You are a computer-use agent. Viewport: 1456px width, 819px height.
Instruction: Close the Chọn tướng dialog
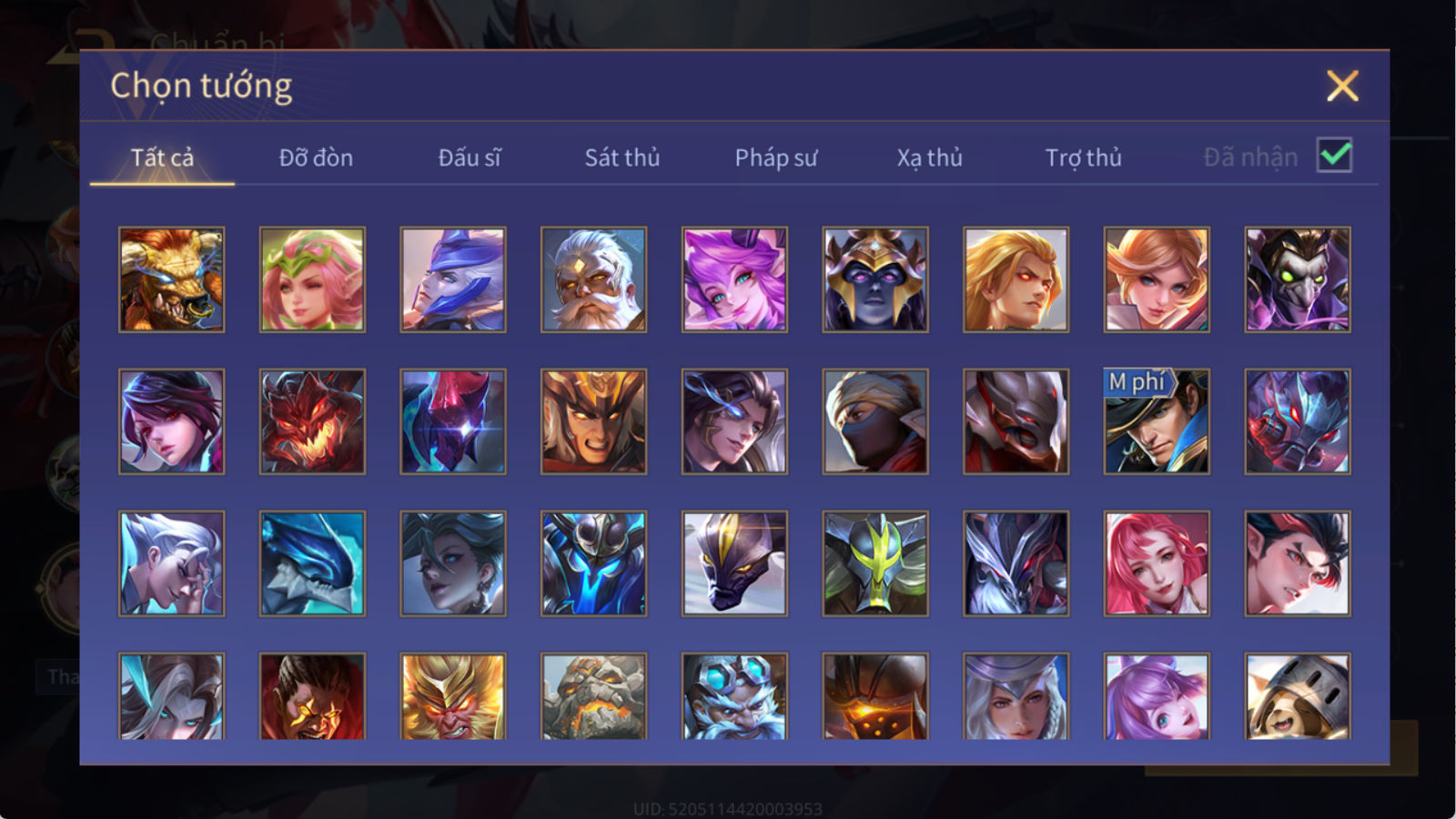(1342, 86)
